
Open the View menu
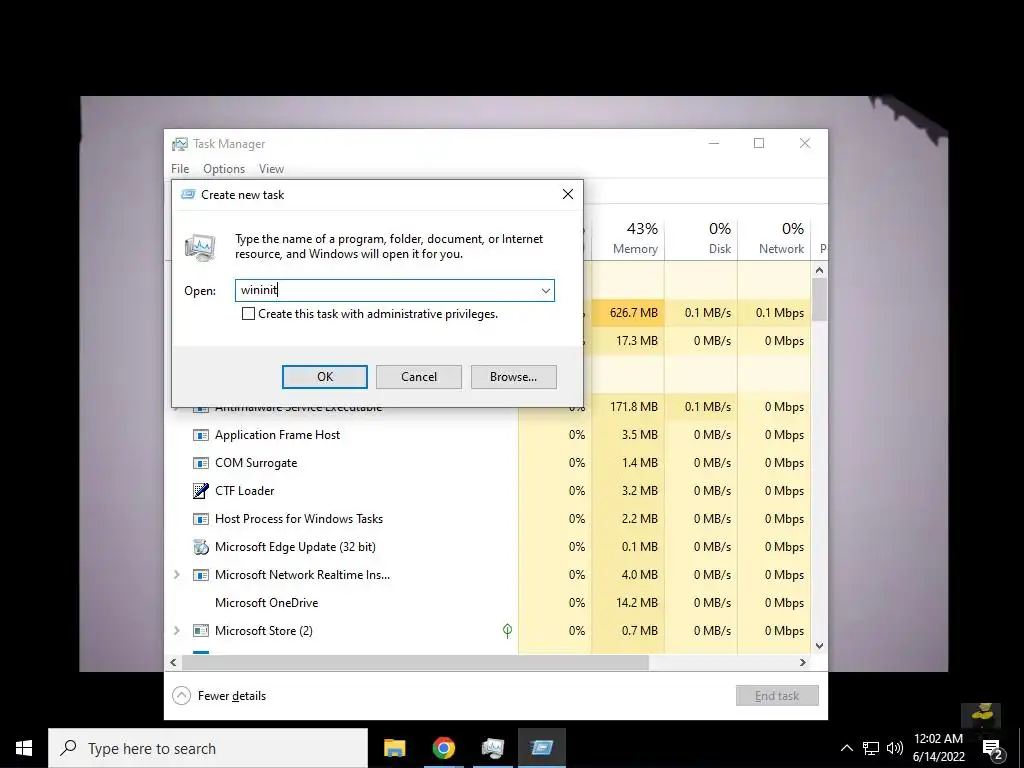pos(271,169)
